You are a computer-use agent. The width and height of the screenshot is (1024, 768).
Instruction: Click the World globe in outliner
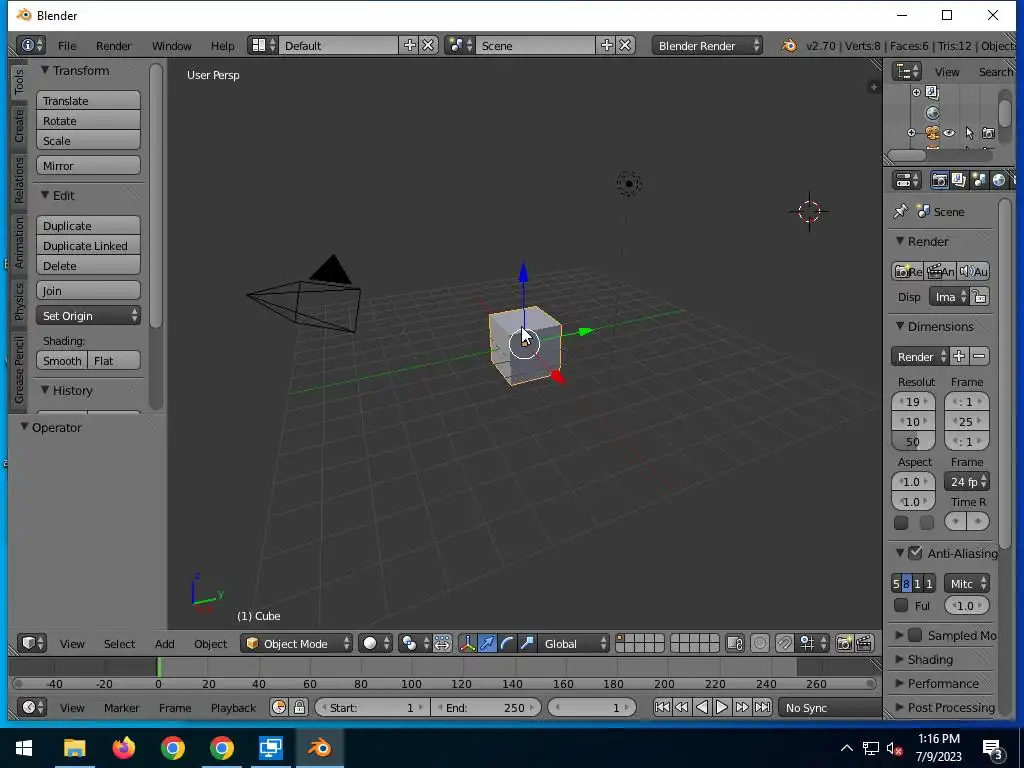[933, 113]
